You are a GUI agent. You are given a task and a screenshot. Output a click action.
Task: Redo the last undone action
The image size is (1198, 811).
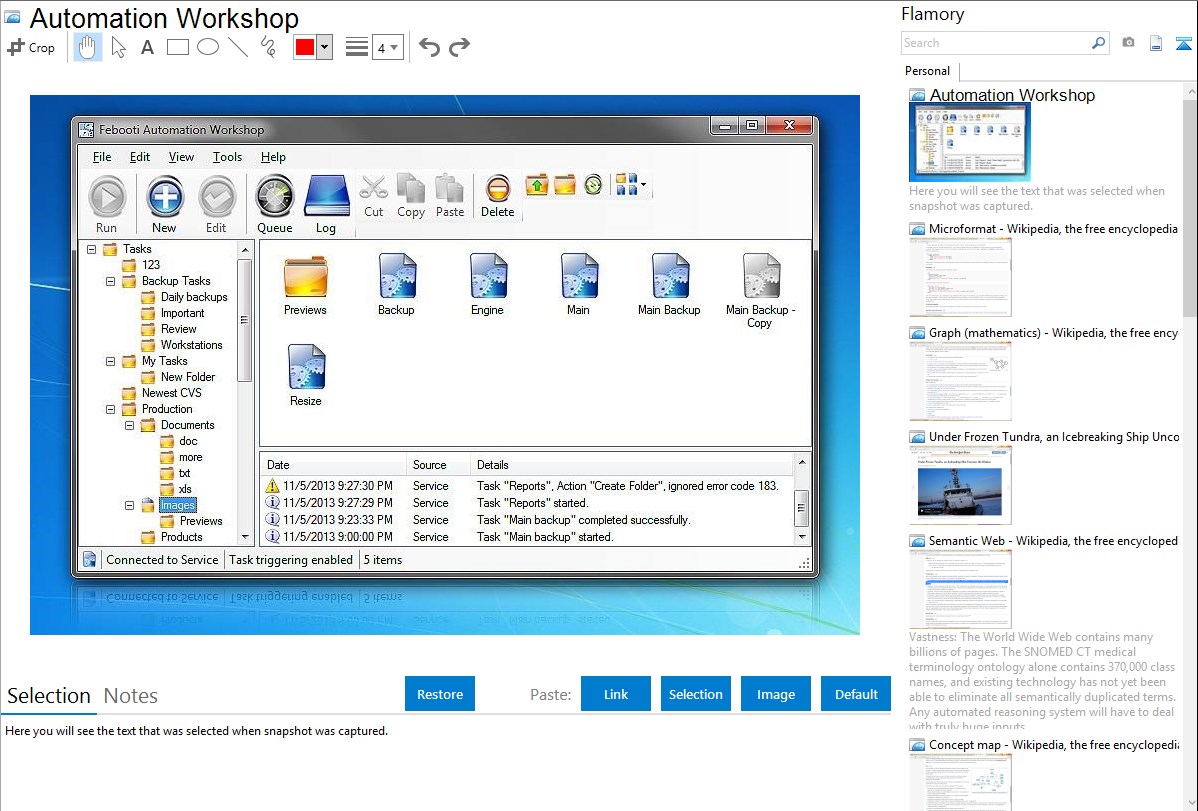[x=459, y=47]
